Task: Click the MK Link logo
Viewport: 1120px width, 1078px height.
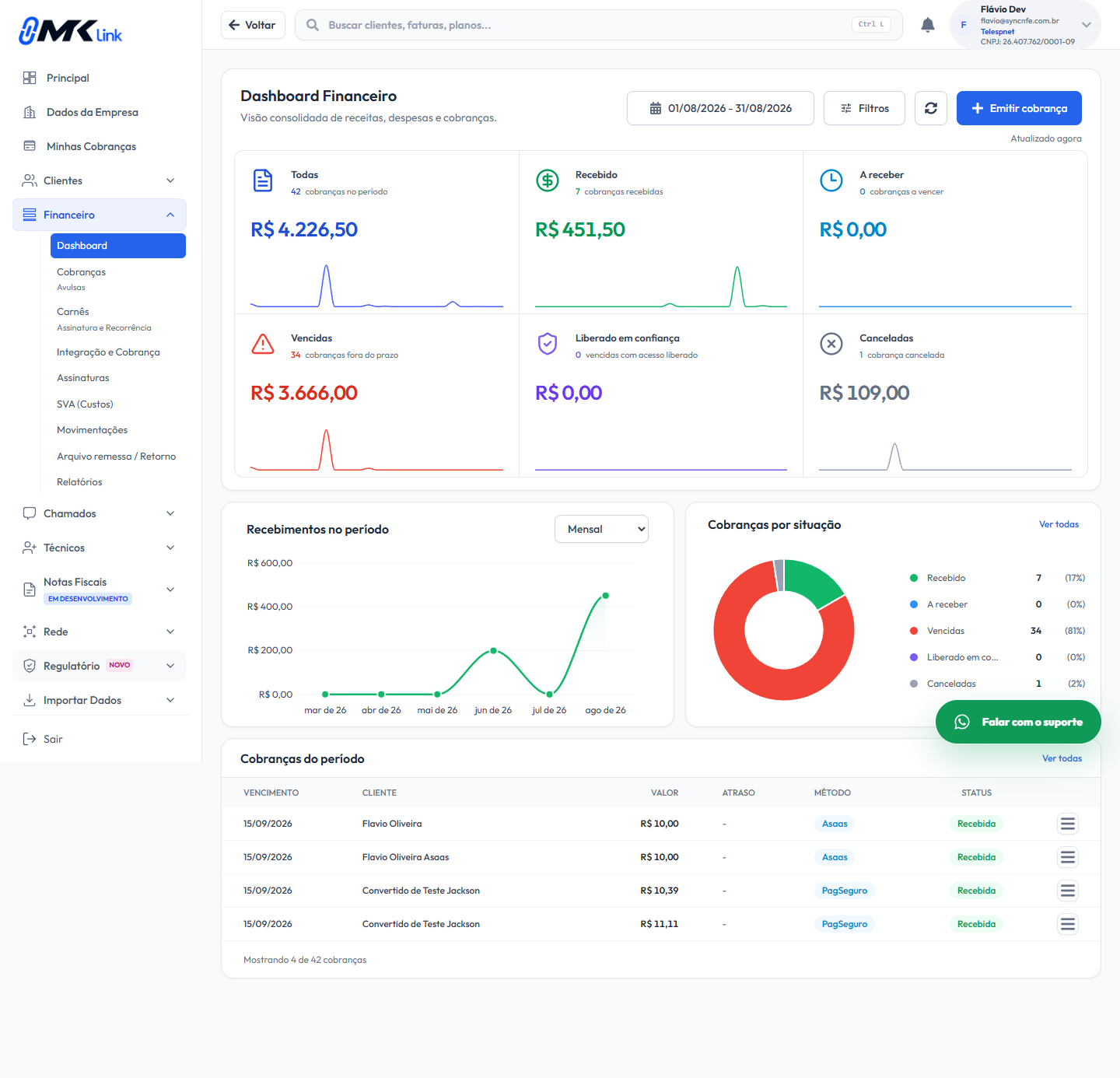Action: (x=70, y=31)
